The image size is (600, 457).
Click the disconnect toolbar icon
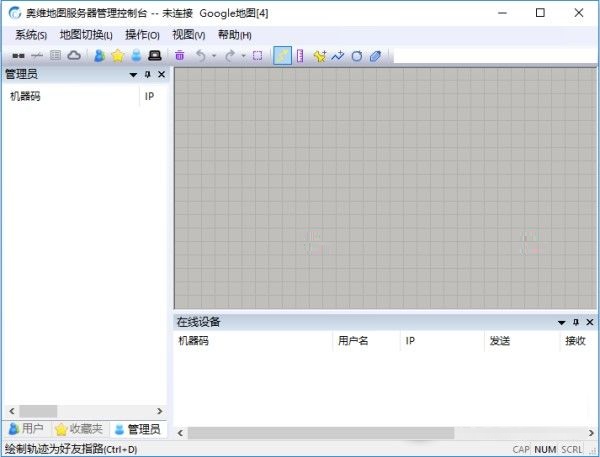[37, 56]
